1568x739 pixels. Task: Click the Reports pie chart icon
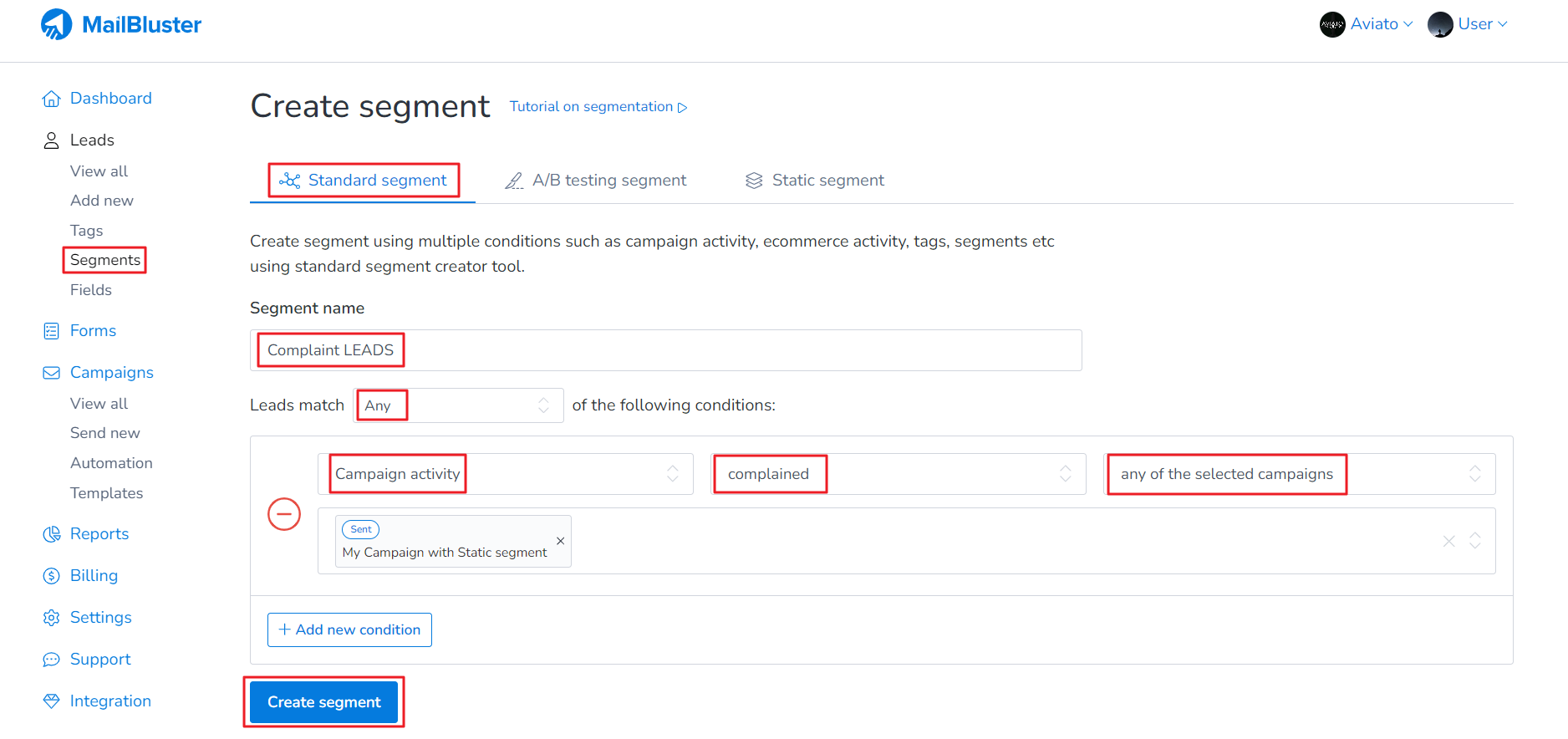(51, 533)
